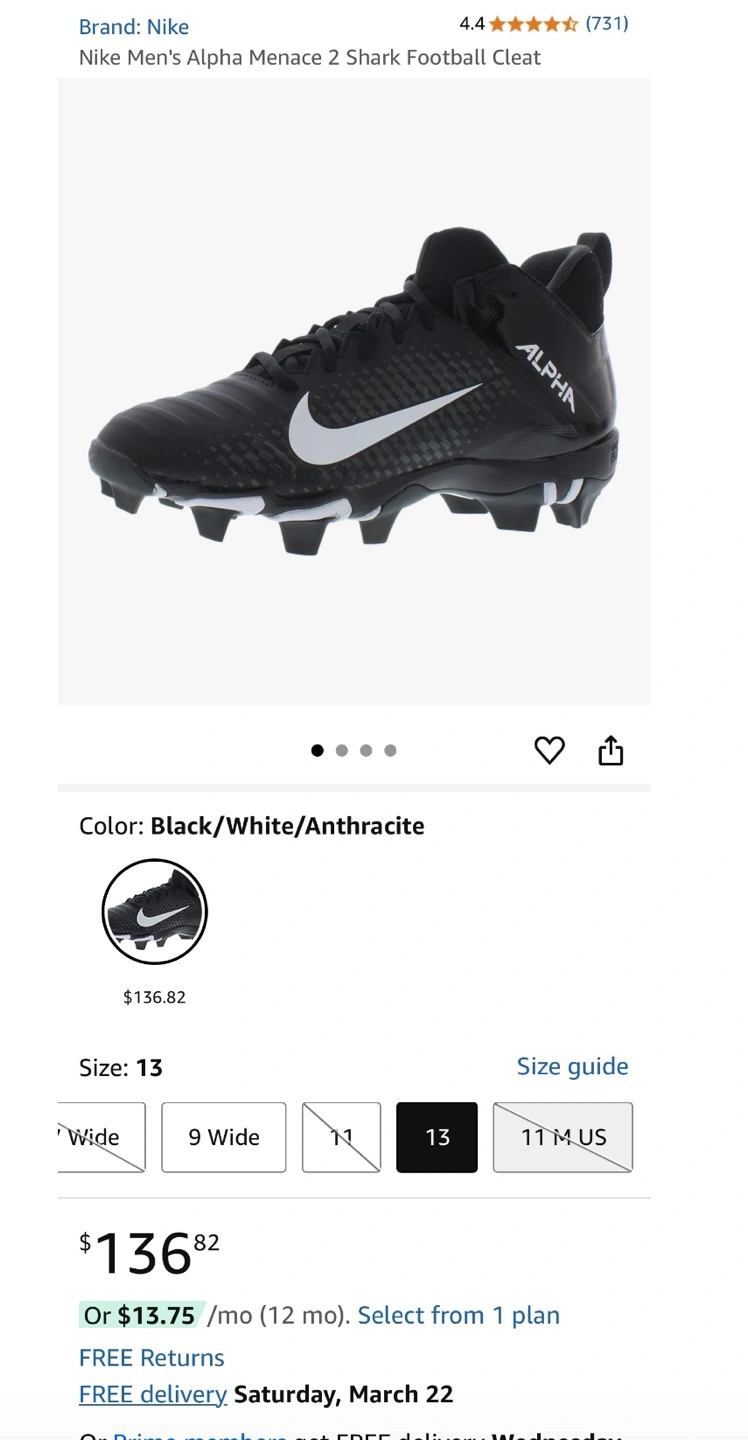Open the Size guide
This screenshot has height=1440, width=748.
click(x=572, y=1067)
